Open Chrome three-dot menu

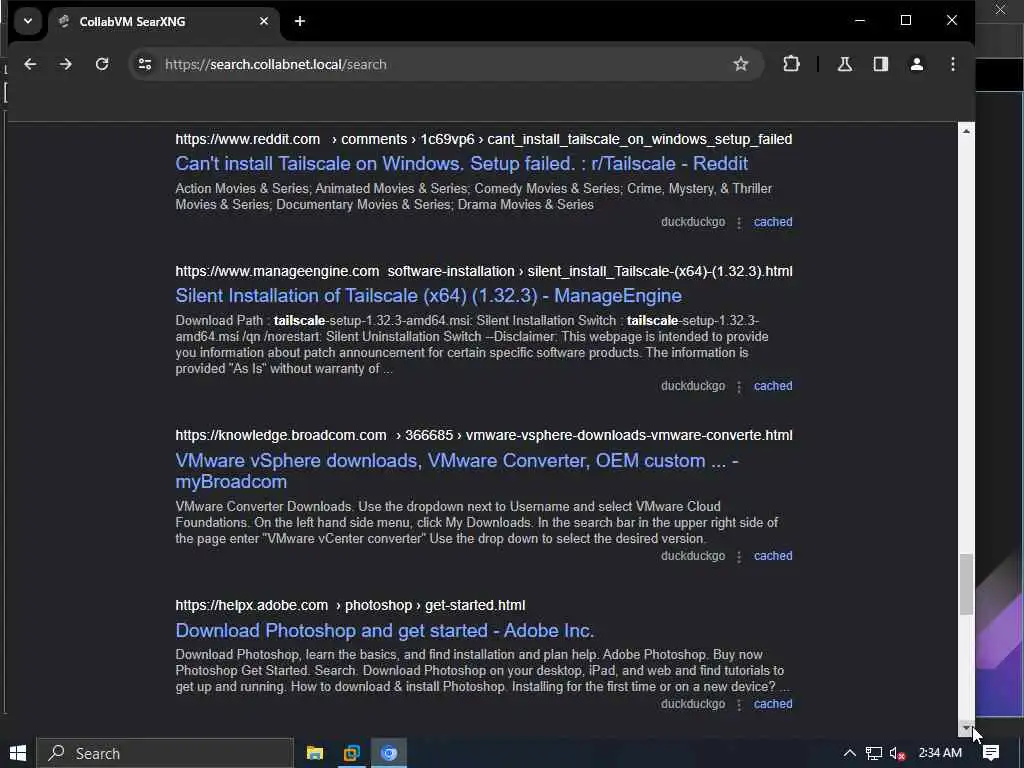[953, 64]
